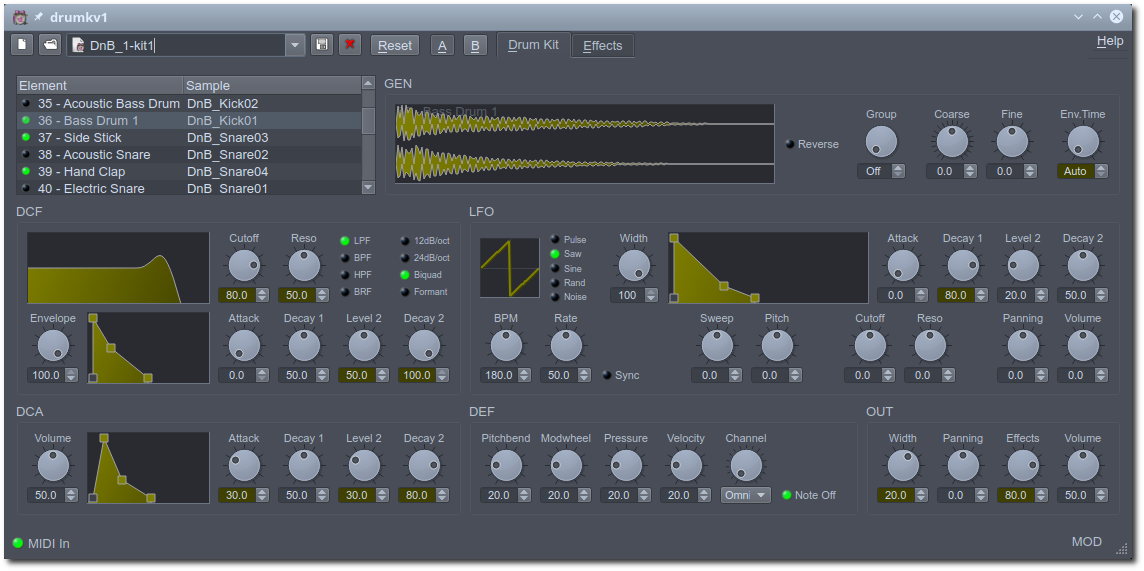Screen dimensions: 1144x571
Task: Select the 35 - Acoustic Bass Drum row
Action: click(x=189, y=104)
